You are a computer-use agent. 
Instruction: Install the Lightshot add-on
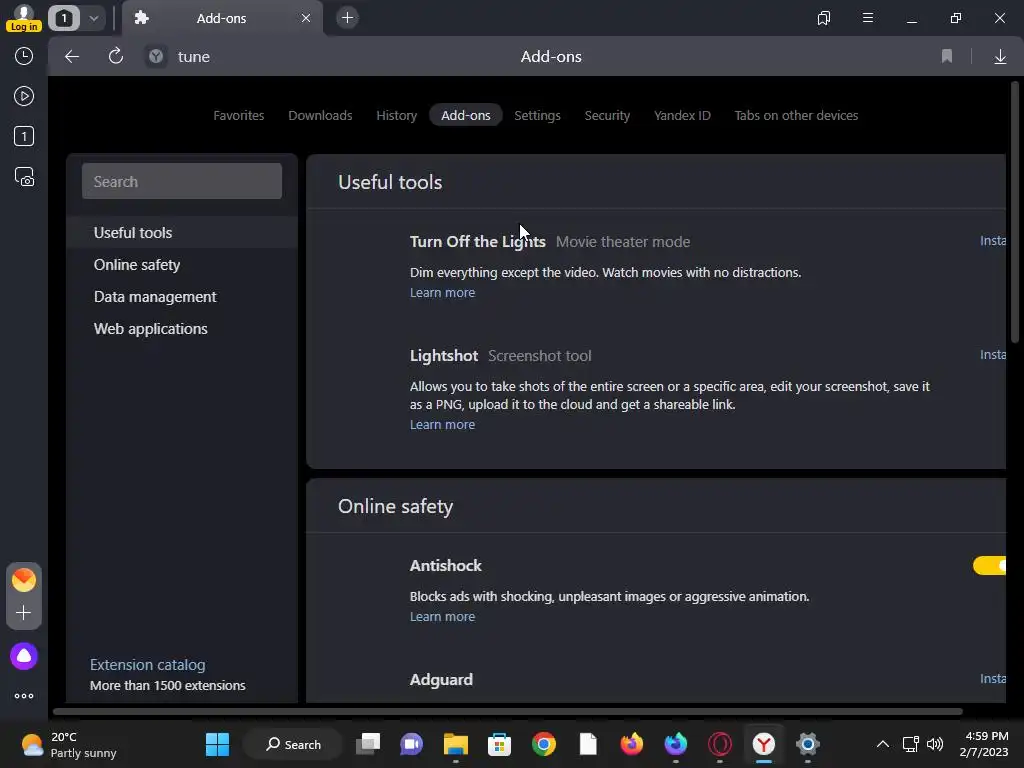(993, 355)
